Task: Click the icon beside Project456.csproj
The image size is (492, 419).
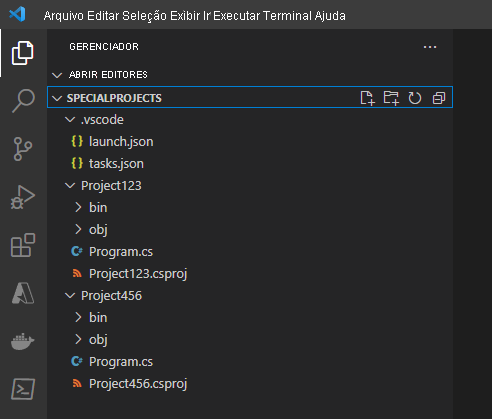Action: [x=77, y=384]
